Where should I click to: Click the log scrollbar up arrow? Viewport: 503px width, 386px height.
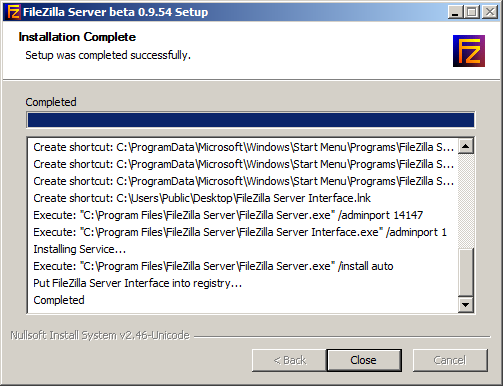(x=466, y=146)
